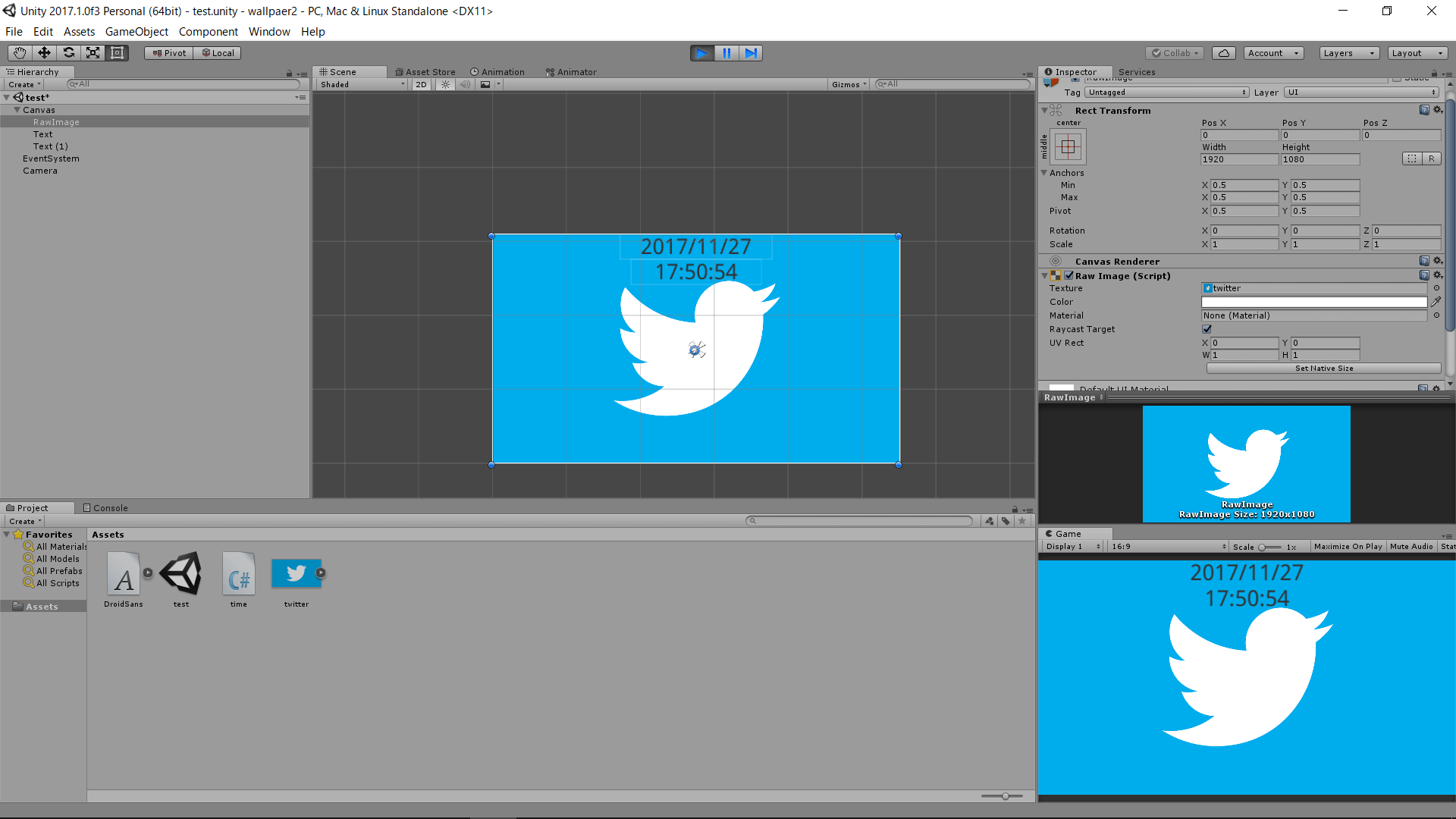Open Raw Image help icon
The image size is (1456, 819).
(1424, 275)
